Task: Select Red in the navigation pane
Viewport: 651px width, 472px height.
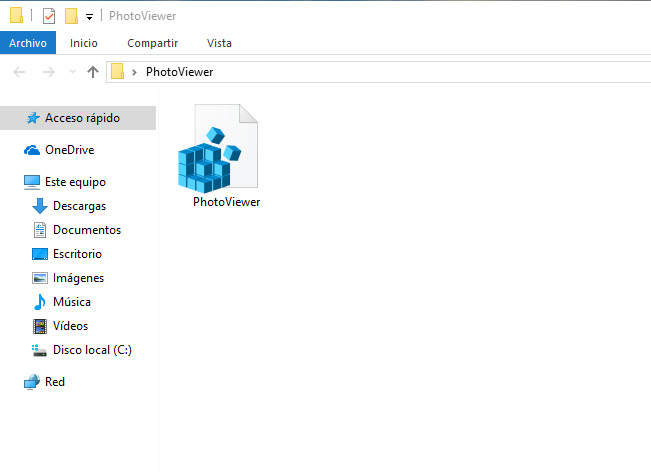Action: coord(55,382)
